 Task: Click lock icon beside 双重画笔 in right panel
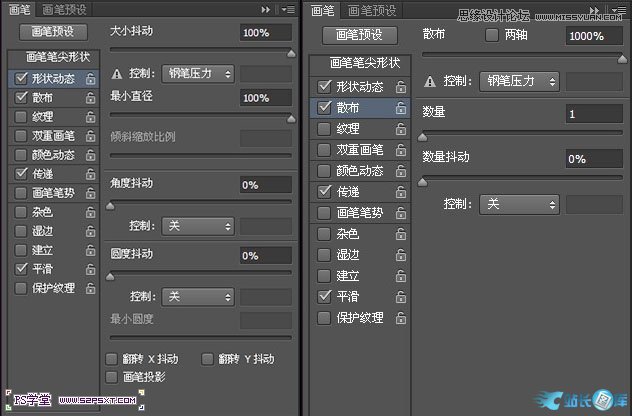click(401, 150)
